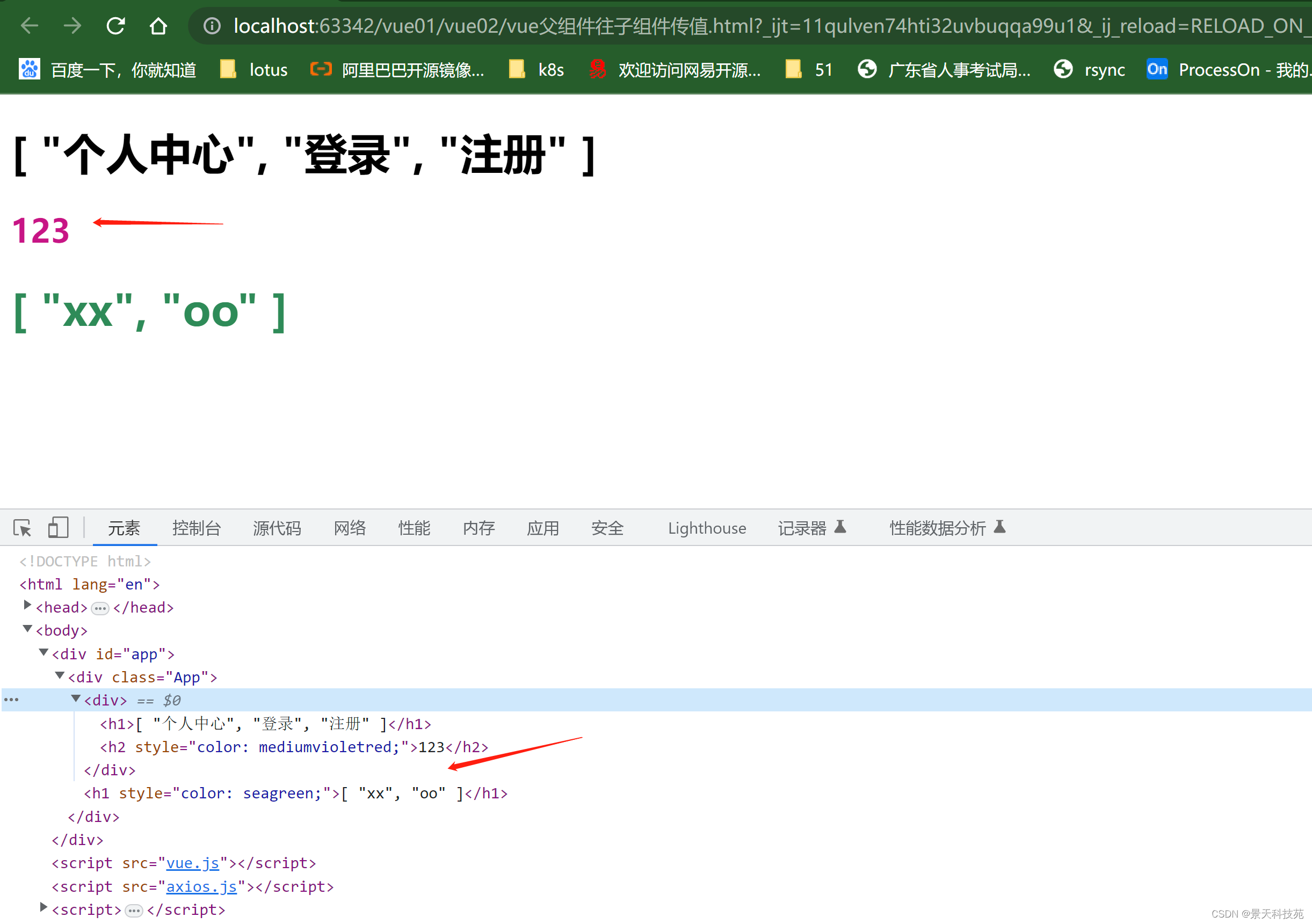The width and height of the screenshot is (1312, 924).
Task: Open the rsync bookmark label
Action: 1105,70
